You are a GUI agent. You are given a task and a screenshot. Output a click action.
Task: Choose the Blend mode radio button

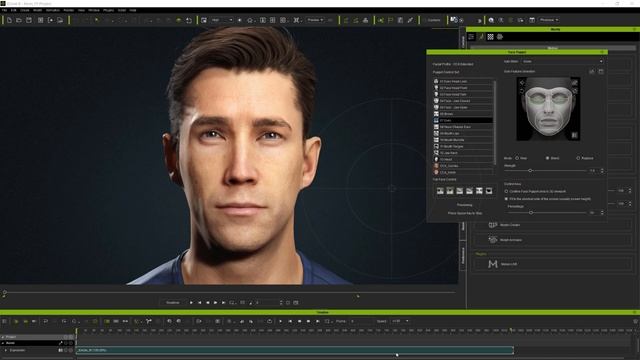click(547, 158)
